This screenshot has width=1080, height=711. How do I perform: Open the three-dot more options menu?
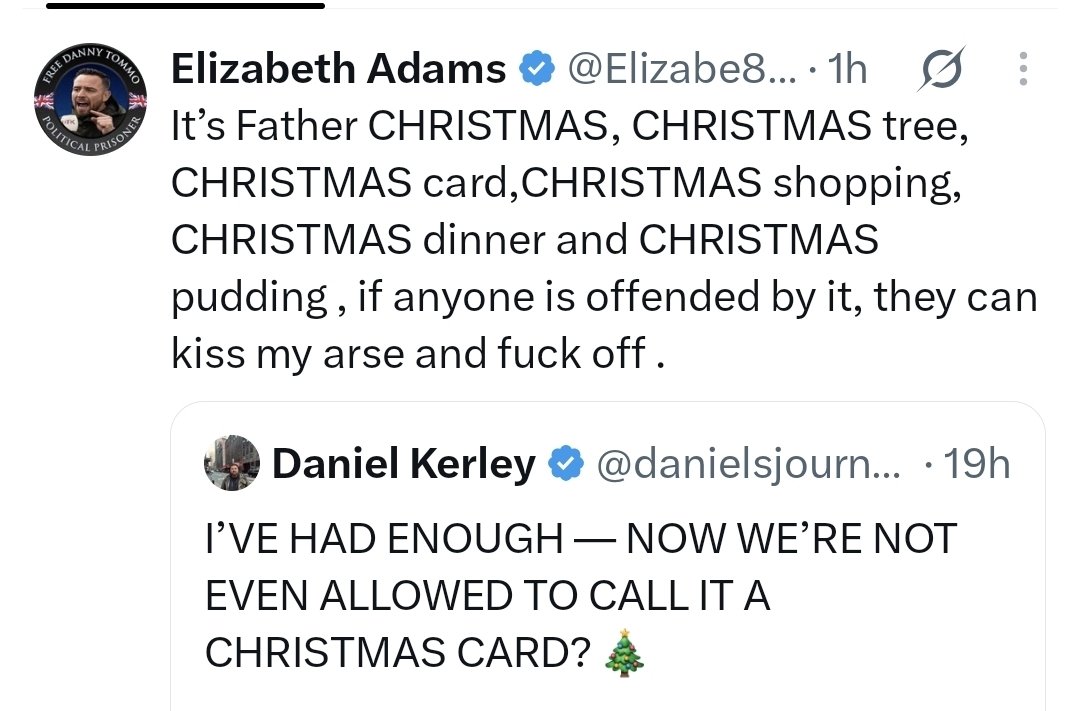[1024, 69]
